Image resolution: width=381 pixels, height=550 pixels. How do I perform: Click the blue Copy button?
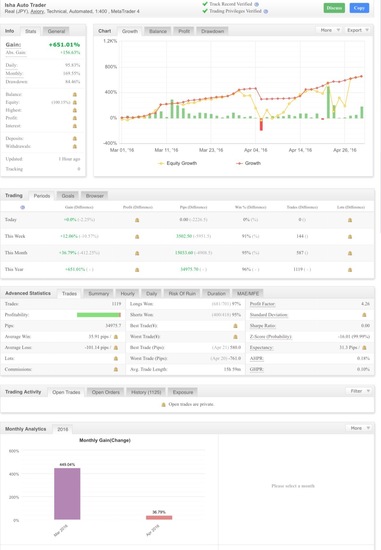click(x=359, y=8)
